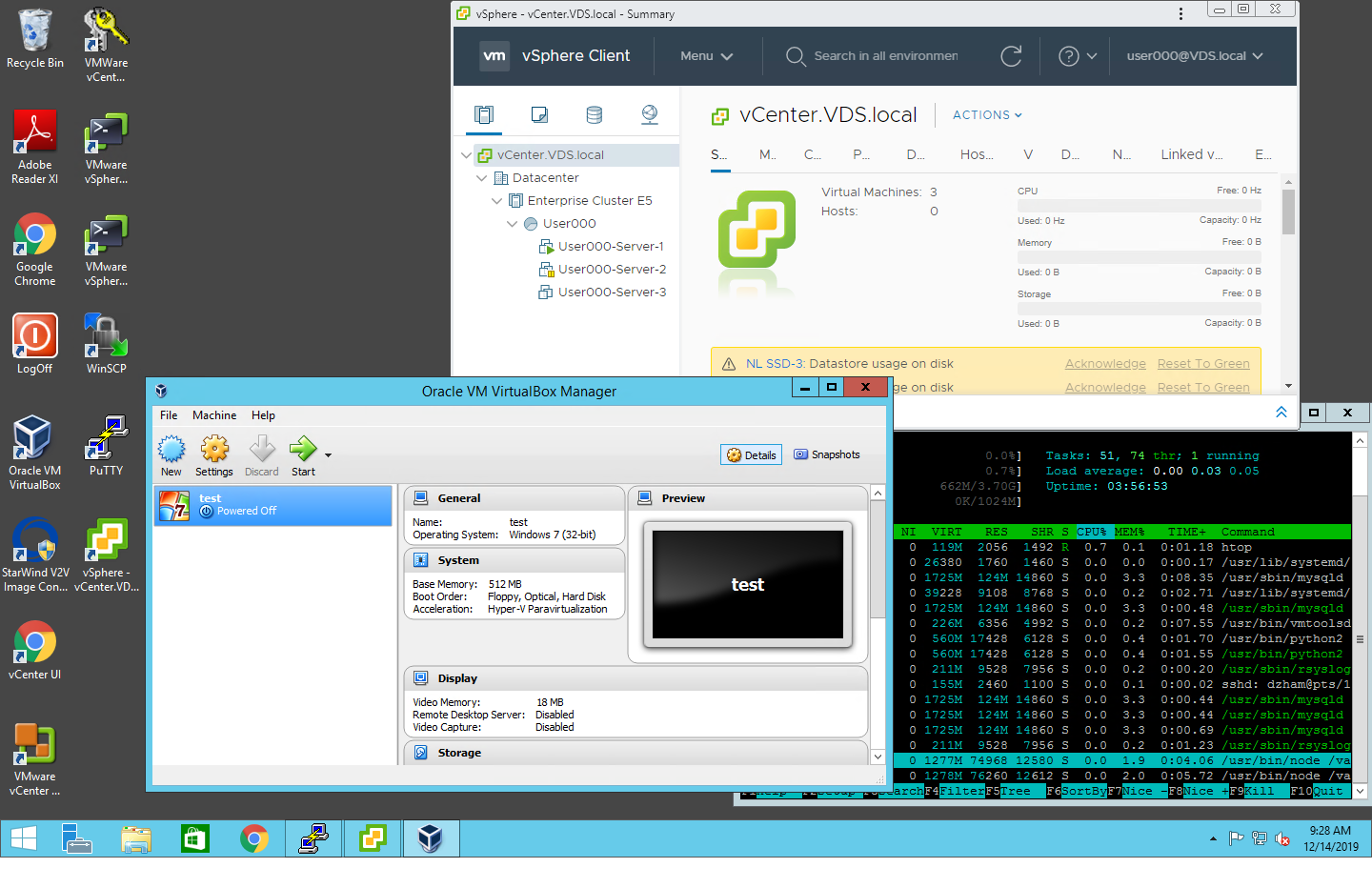Switch to Chrome on taskbar

click(254, 838)
